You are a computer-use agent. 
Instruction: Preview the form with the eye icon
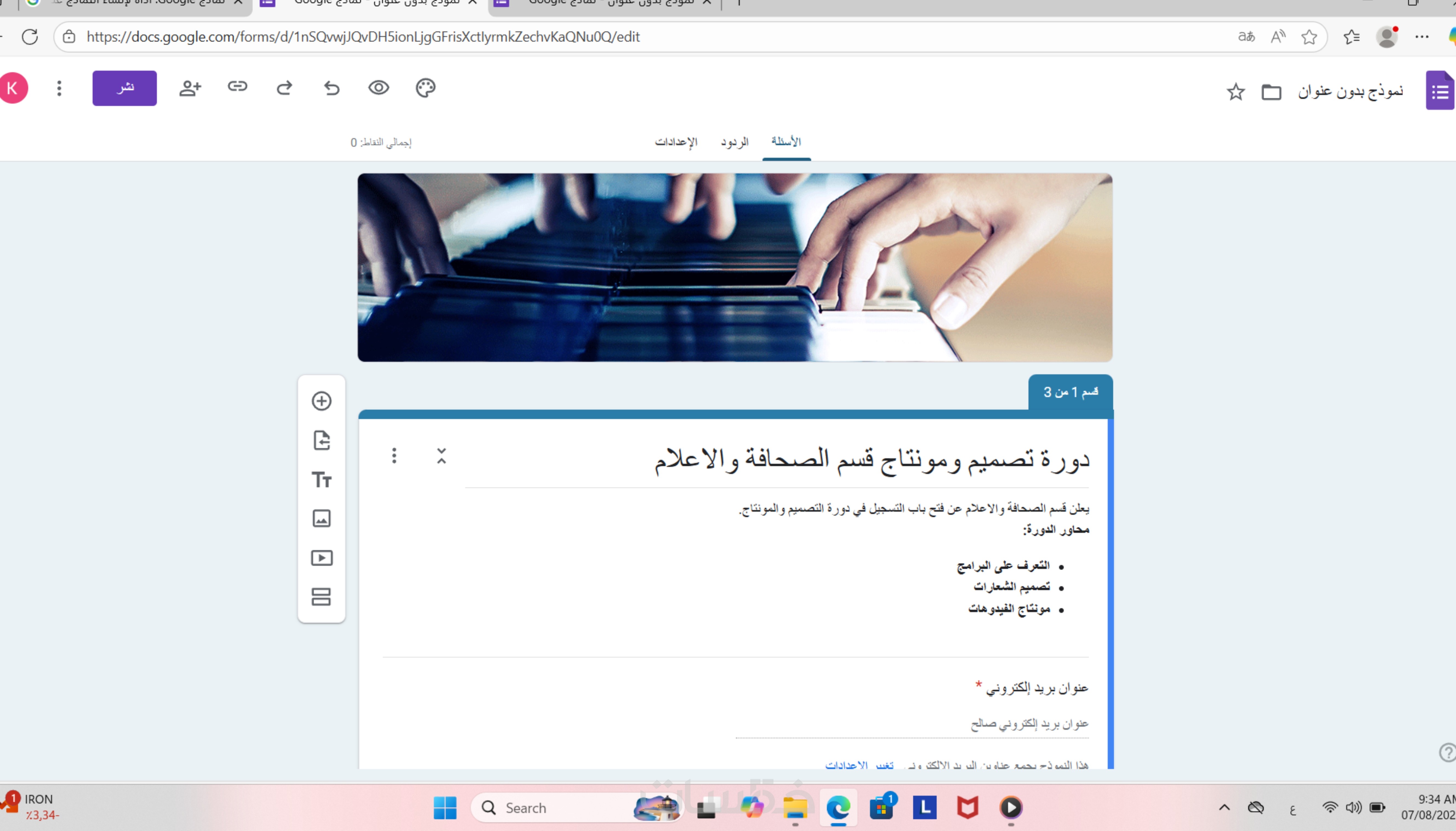(x=379, y=88)
